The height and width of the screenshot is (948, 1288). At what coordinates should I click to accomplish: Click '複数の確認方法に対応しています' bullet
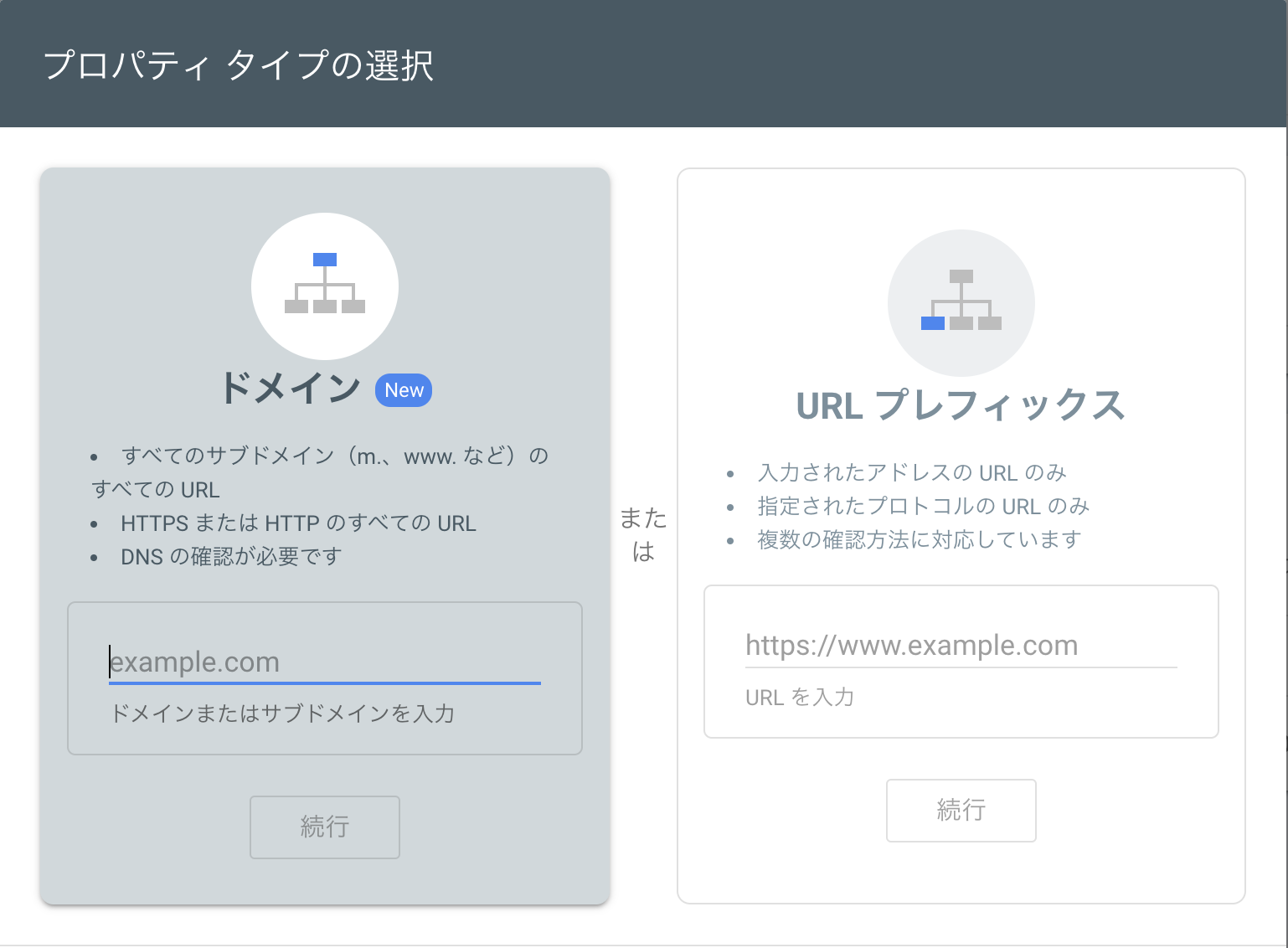click(x=919, y=540)
